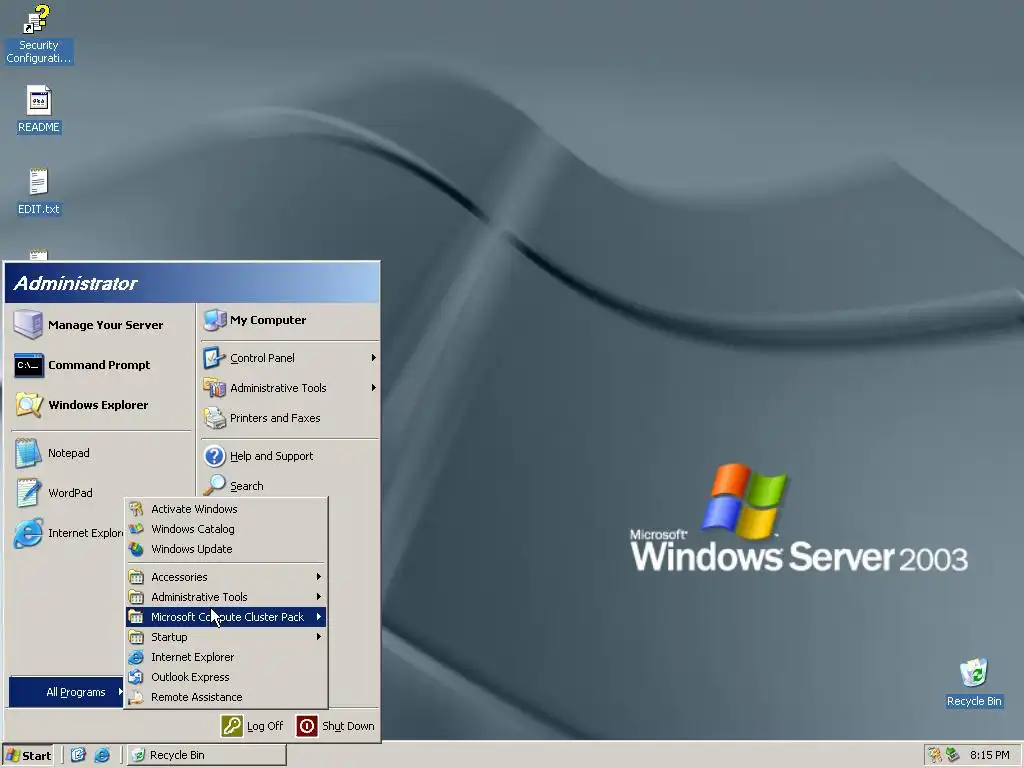Viewport: 1024px width, 768px height.
Task: Click arrow next to Startup
Action: (x=319, y=637)
